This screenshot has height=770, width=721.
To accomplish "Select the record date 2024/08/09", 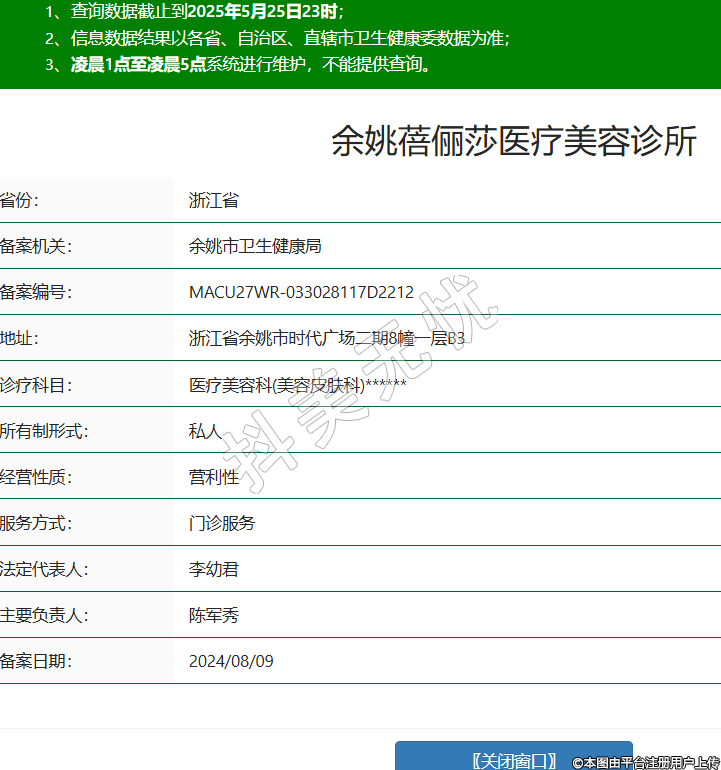I will (231, 661).
